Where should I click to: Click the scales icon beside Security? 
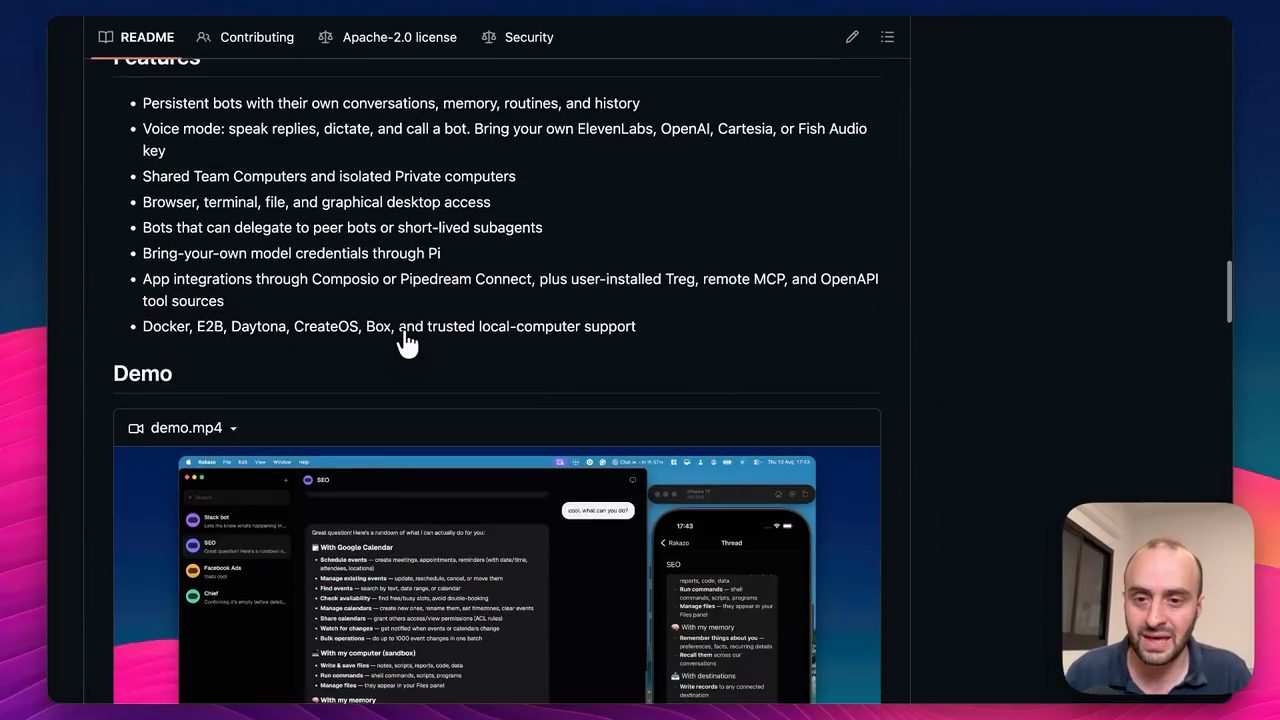[488, 37]
